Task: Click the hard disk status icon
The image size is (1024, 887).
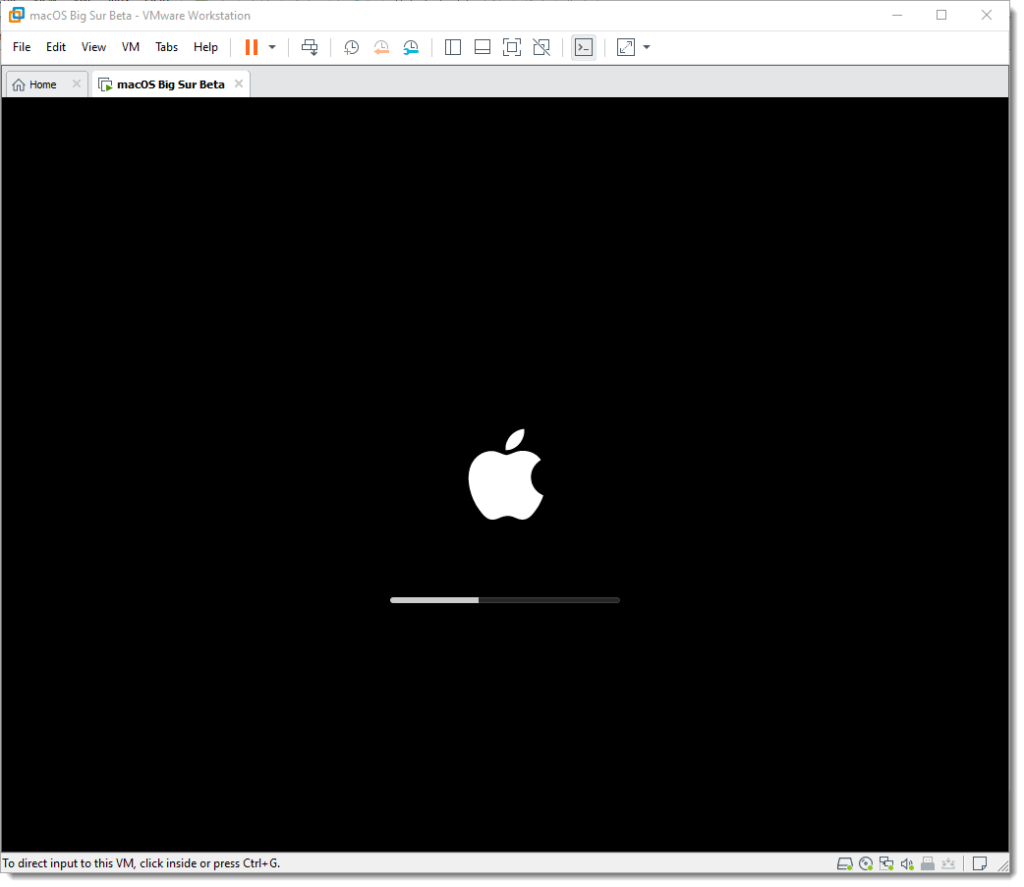Action: pyautogui.click(x=844, y=863)
